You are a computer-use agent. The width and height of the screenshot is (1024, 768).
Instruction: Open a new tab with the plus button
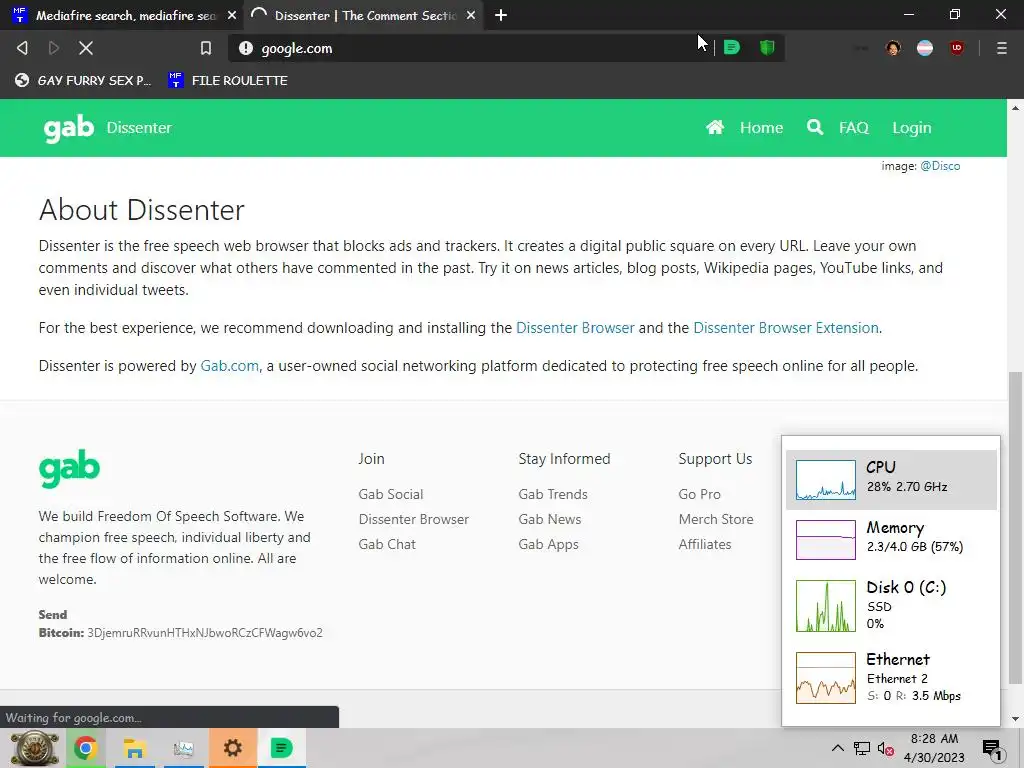(501, 15)
